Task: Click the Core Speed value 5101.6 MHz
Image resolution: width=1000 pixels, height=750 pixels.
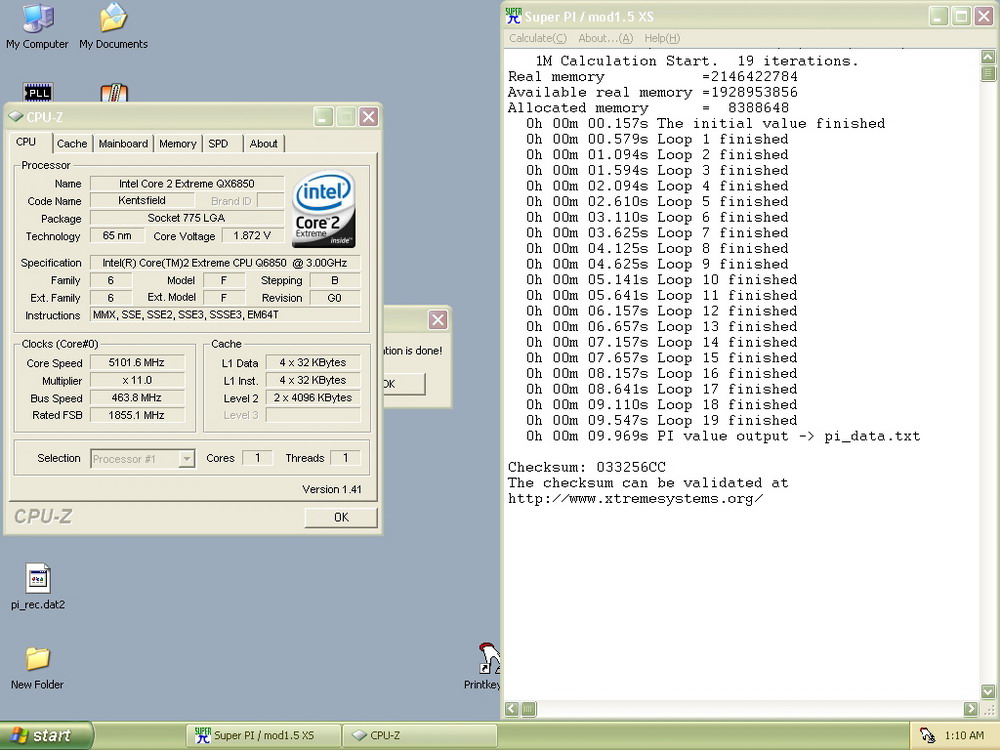Action: click(137, 362)
